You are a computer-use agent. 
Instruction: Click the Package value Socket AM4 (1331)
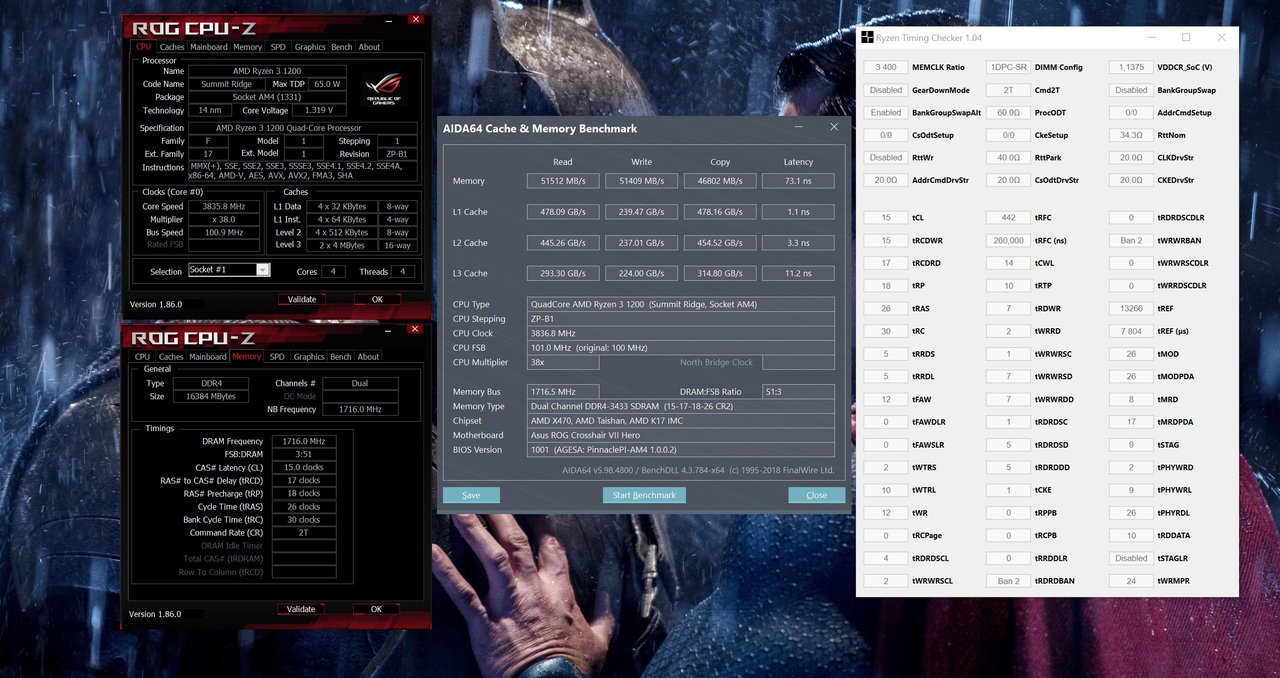269,97
